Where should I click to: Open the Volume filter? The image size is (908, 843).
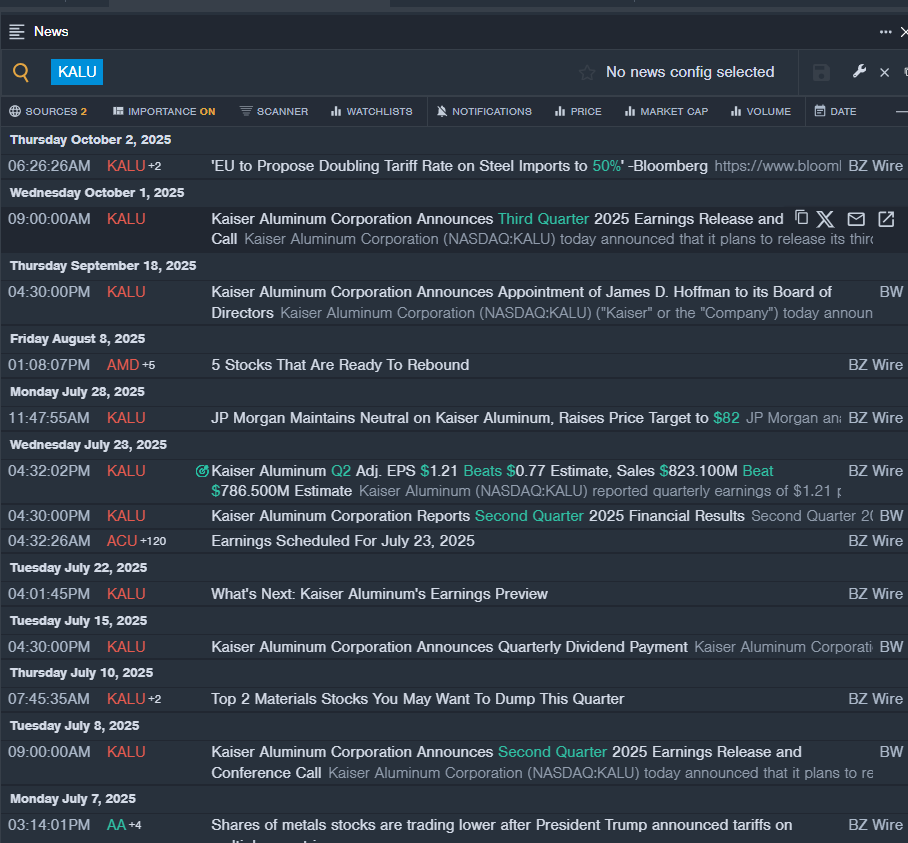point(760,111)
